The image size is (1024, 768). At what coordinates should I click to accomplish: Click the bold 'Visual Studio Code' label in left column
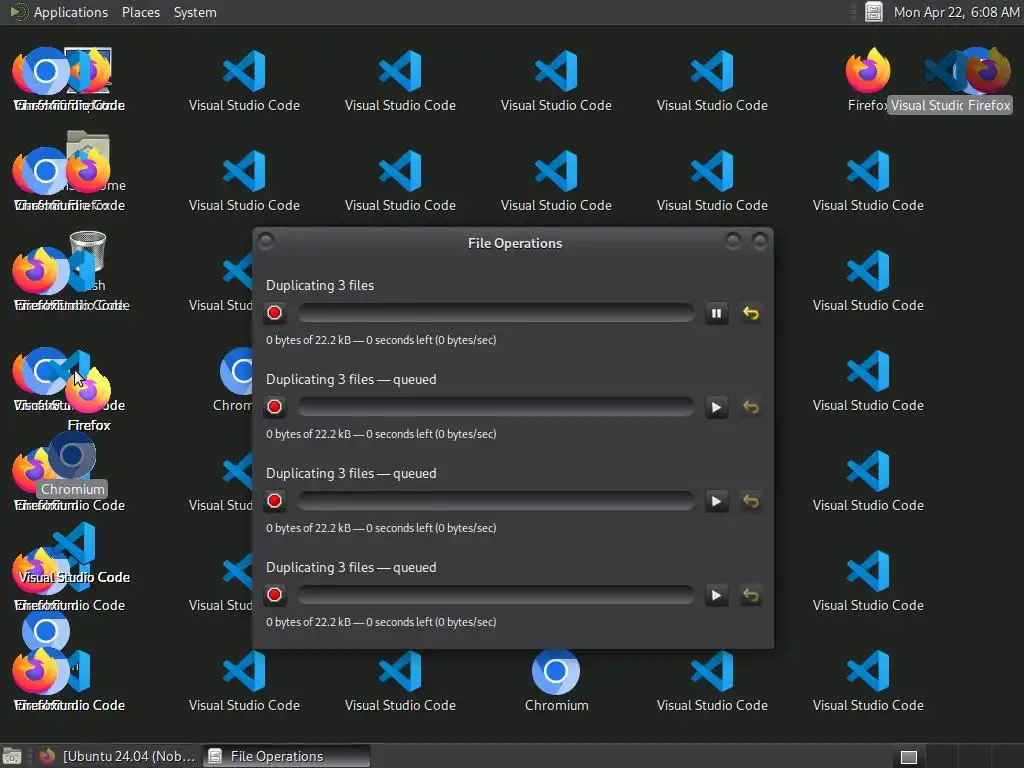74,577
